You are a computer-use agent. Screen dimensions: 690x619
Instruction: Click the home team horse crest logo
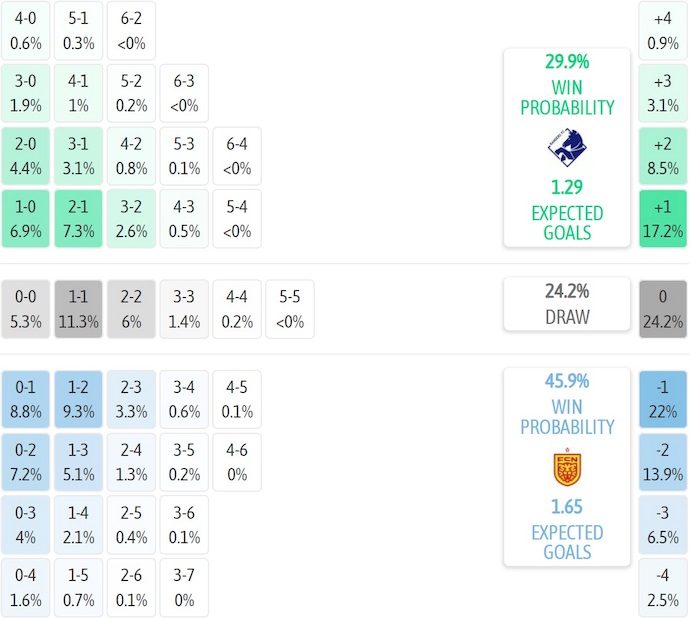(567, 147)
